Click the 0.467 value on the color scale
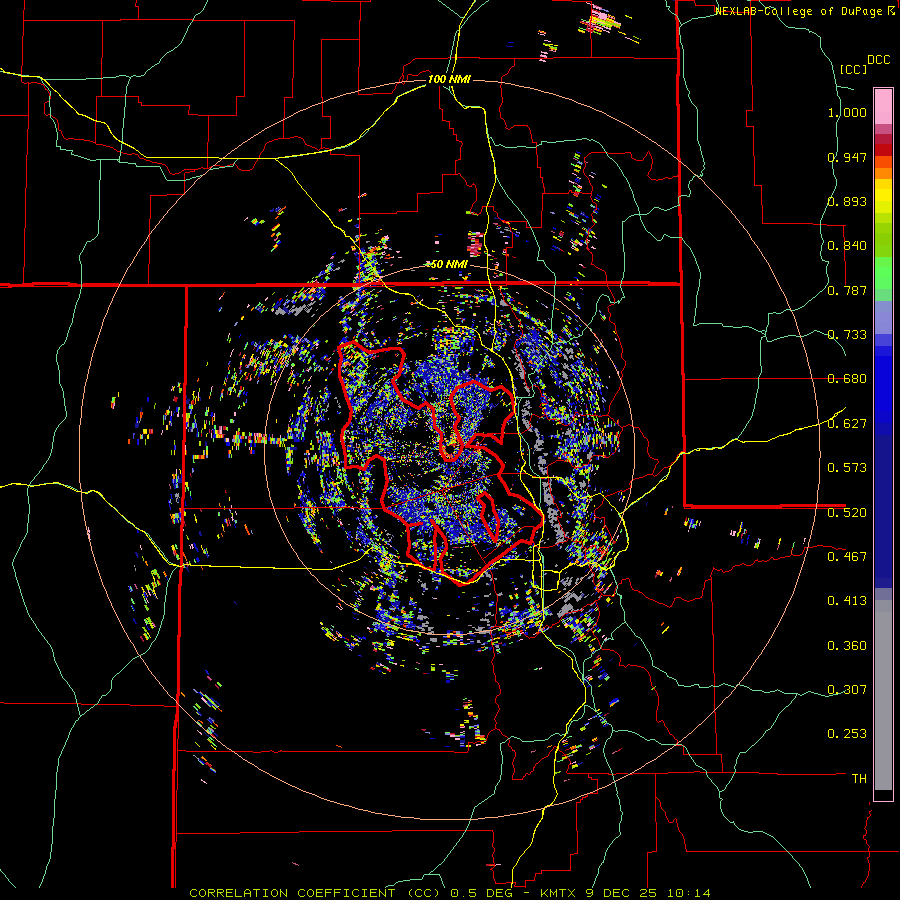This screenshot has height=900, width=900. tap(847, 556)
